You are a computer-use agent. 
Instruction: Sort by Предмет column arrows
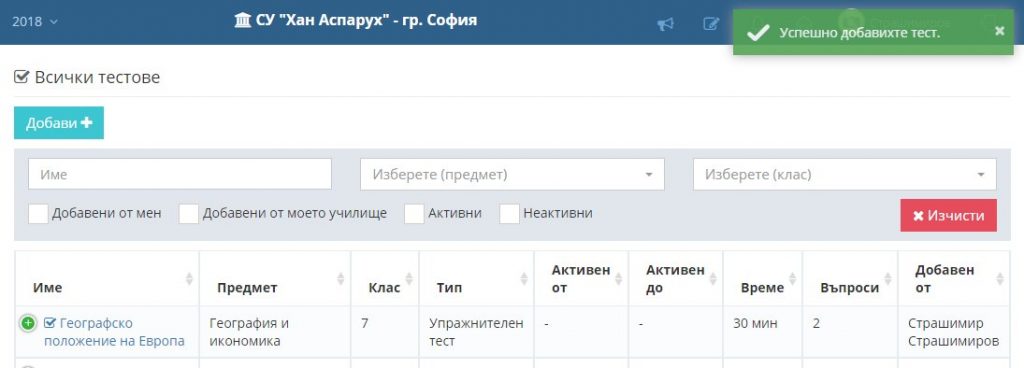pos(340,279)
